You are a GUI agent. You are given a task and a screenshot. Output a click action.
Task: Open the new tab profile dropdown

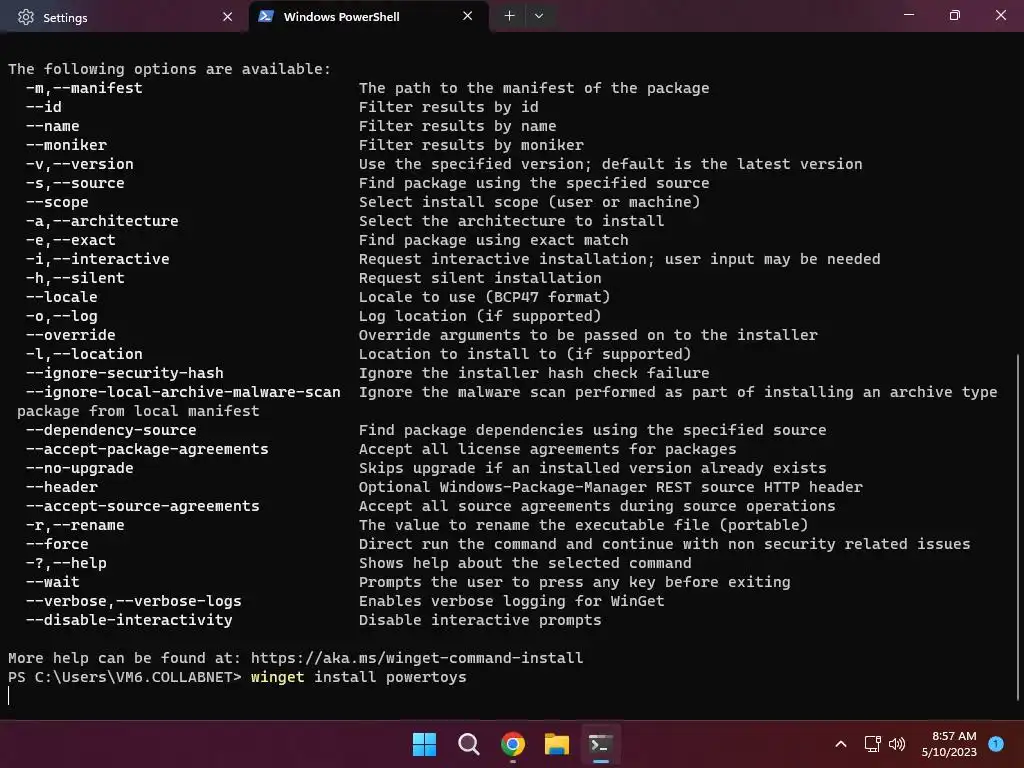pyautogui.click(x=539, y=16)
